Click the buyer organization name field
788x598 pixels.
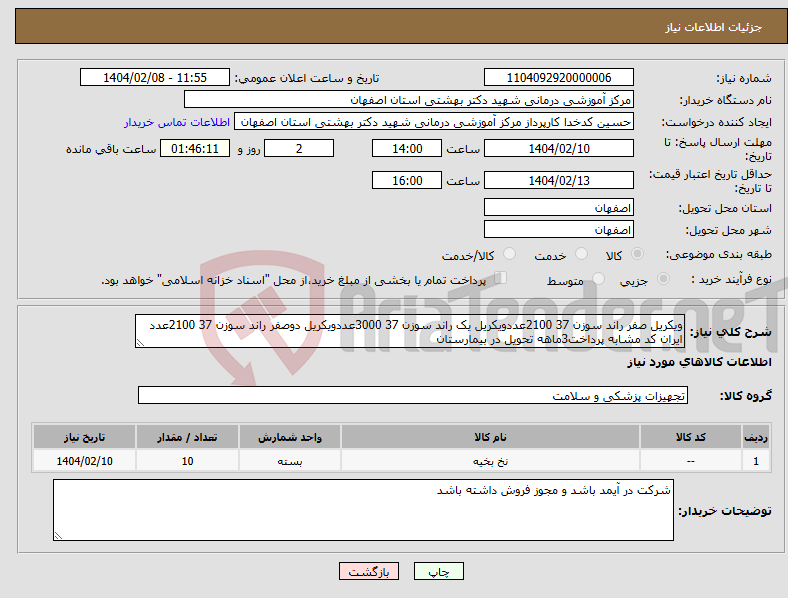(409, 99)
